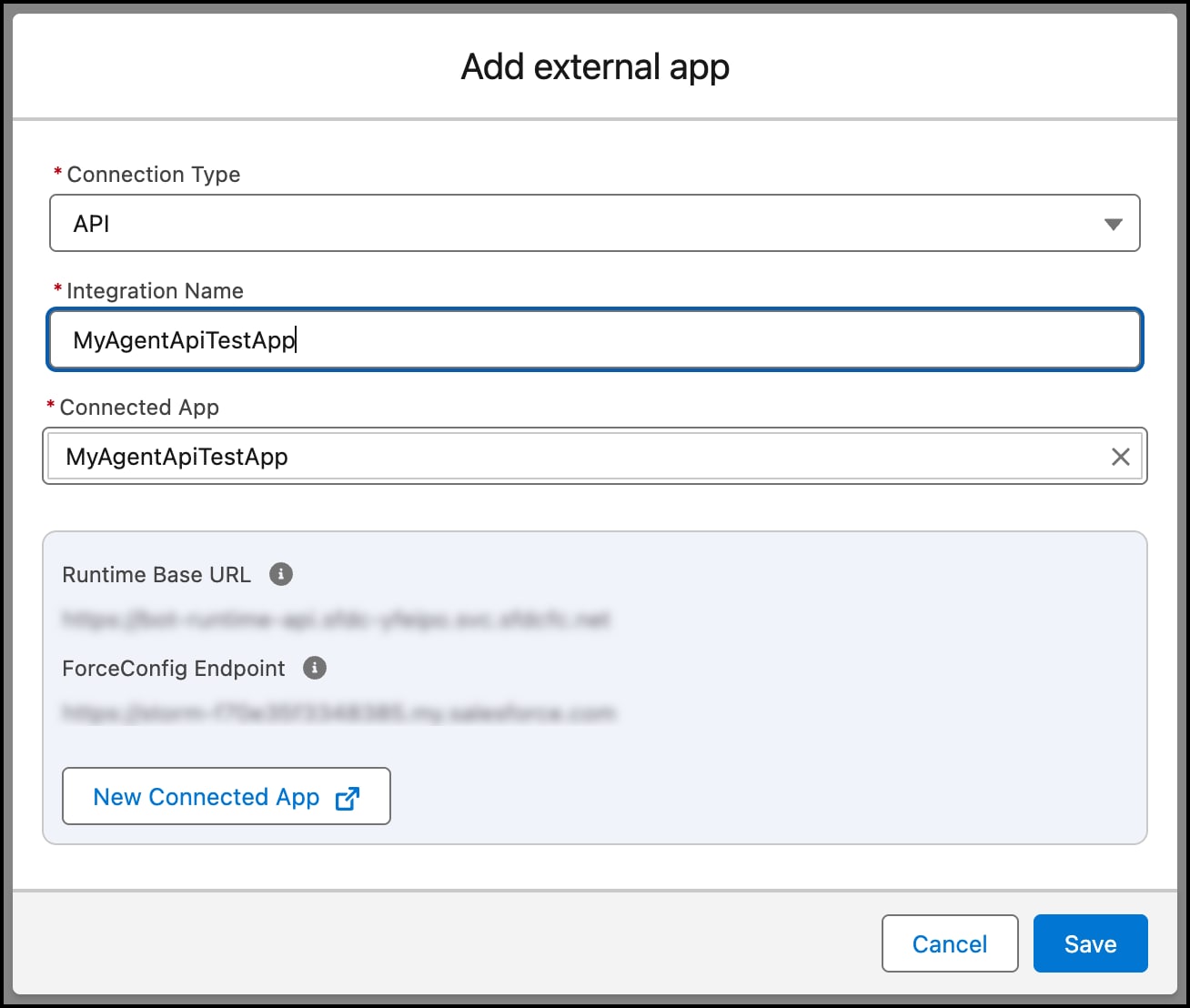Click the Connection Type label

(x=153, y=175)
